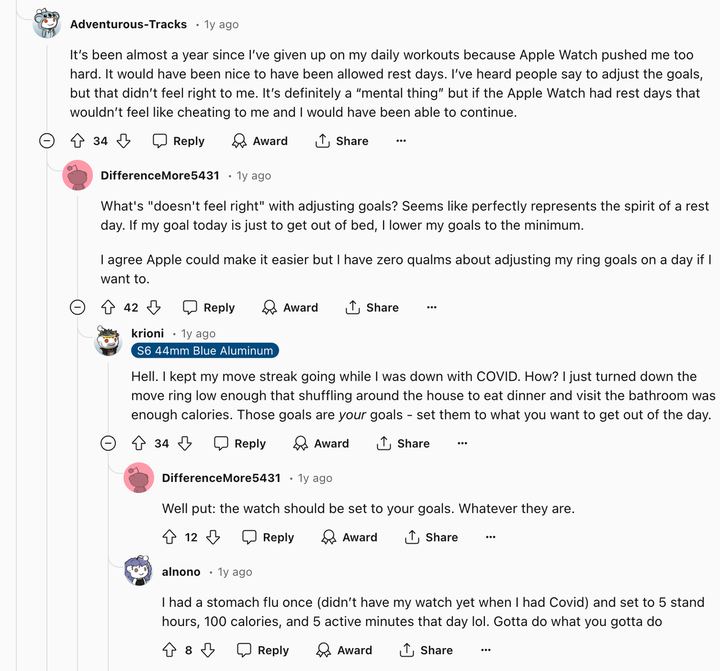
Task: Click Share on Adventurous-Tracks' comment
Action: click(x=341, y=141)
